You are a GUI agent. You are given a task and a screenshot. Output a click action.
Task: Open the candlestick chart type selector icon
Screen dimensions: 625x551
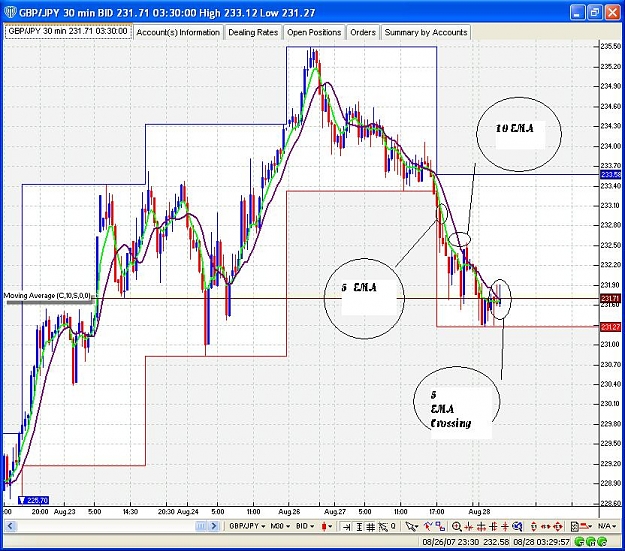click(x=324, y=526)
